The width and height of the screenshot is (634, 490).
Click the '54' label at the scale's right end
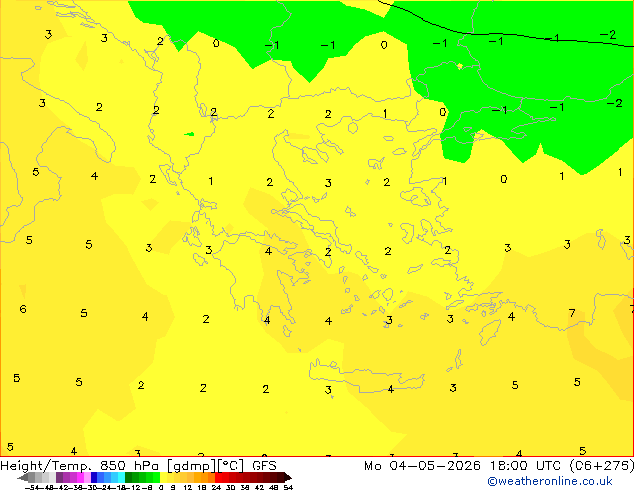(x=288, y=487)
